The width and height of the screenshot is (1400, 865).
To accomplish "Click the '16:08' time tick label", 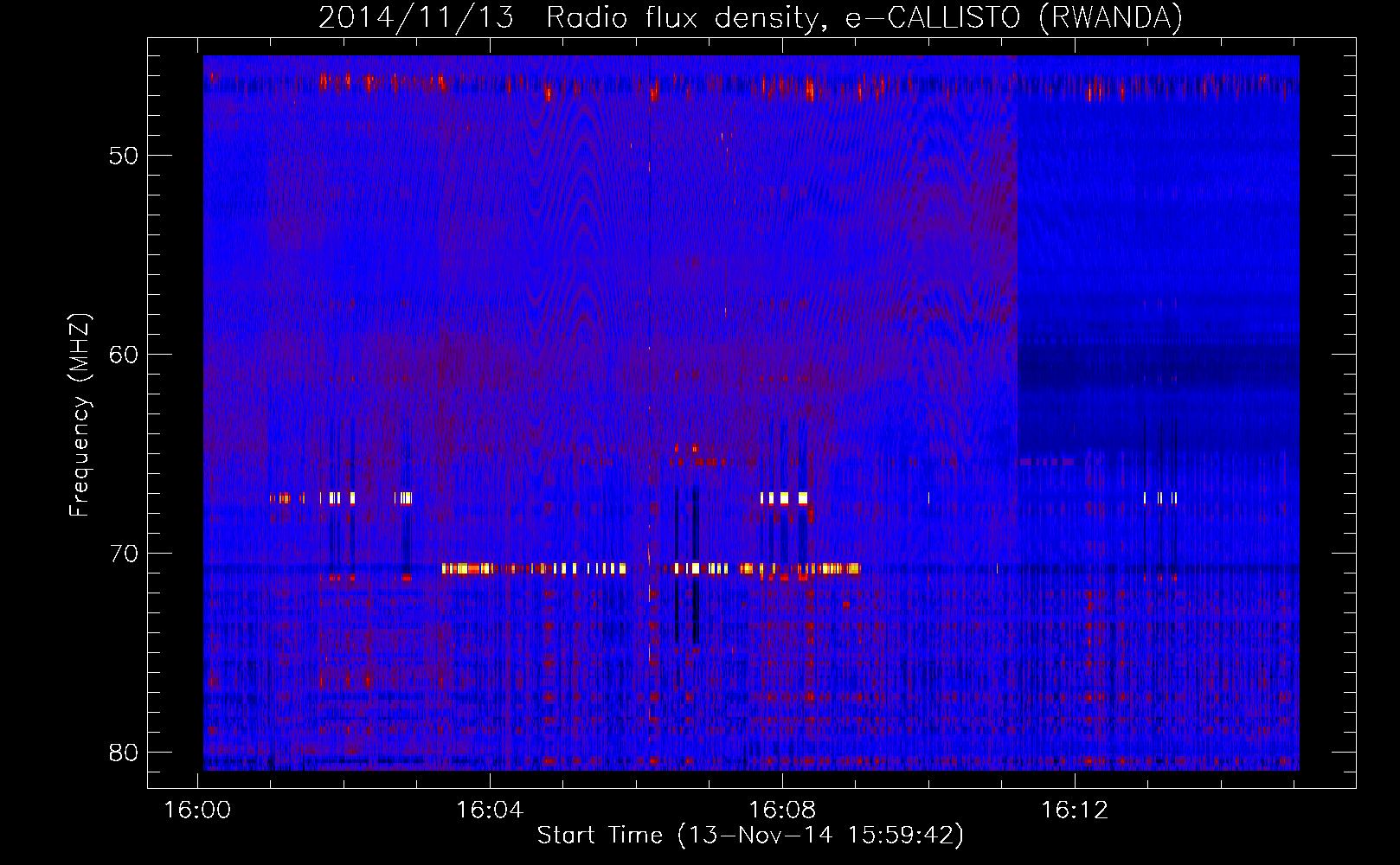I will click(782, 811).
